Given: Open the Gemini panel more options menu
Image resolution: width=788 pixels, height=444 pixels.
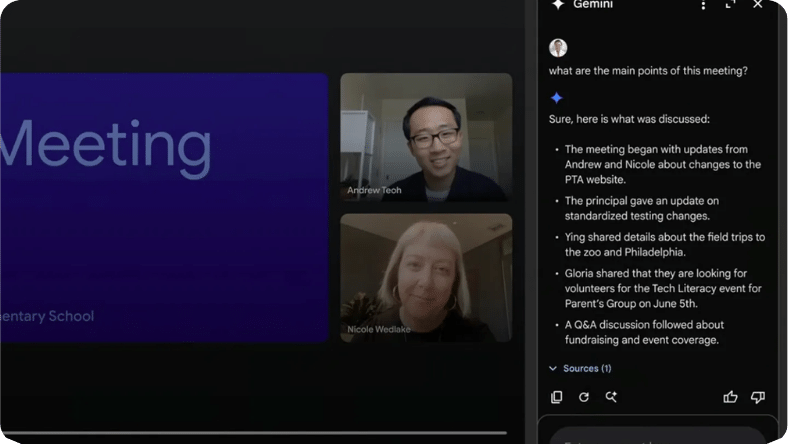Looking at the screenshot, I should tap(703, 5).
